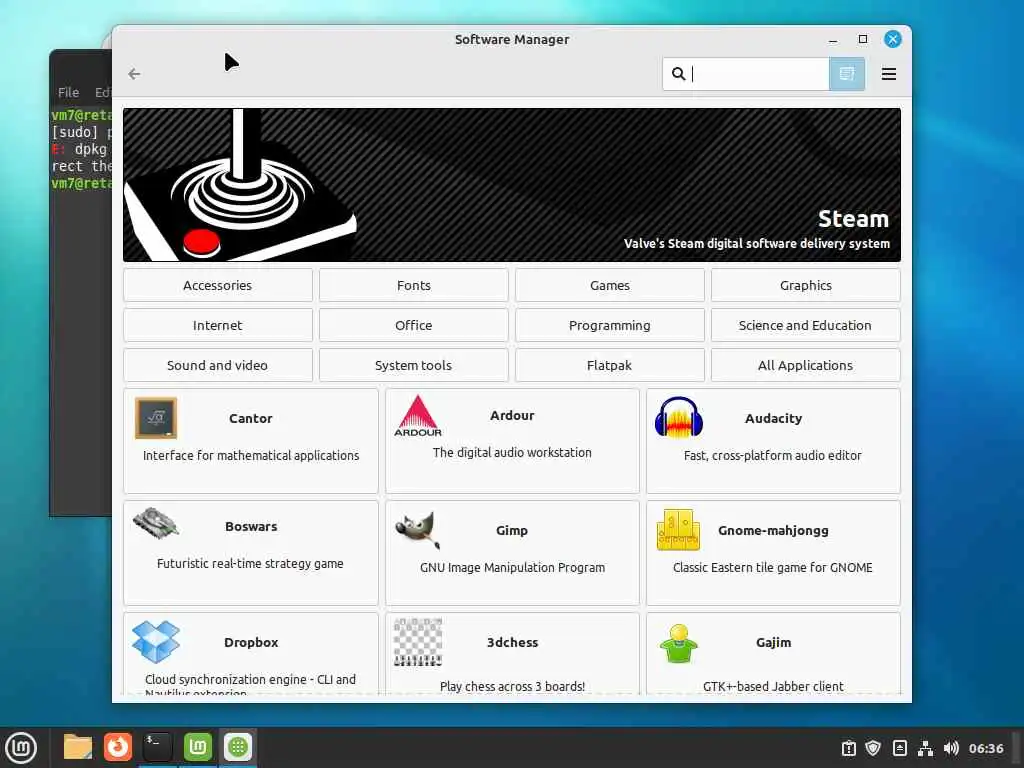Open the Games category
Viewport: 1024px width, 768px height.
609,285
